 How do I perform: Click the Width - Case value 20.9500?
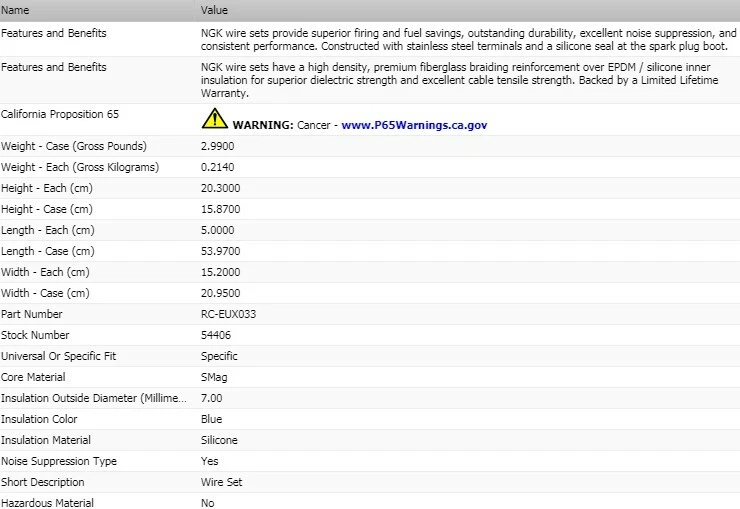(x=220, y=293)
